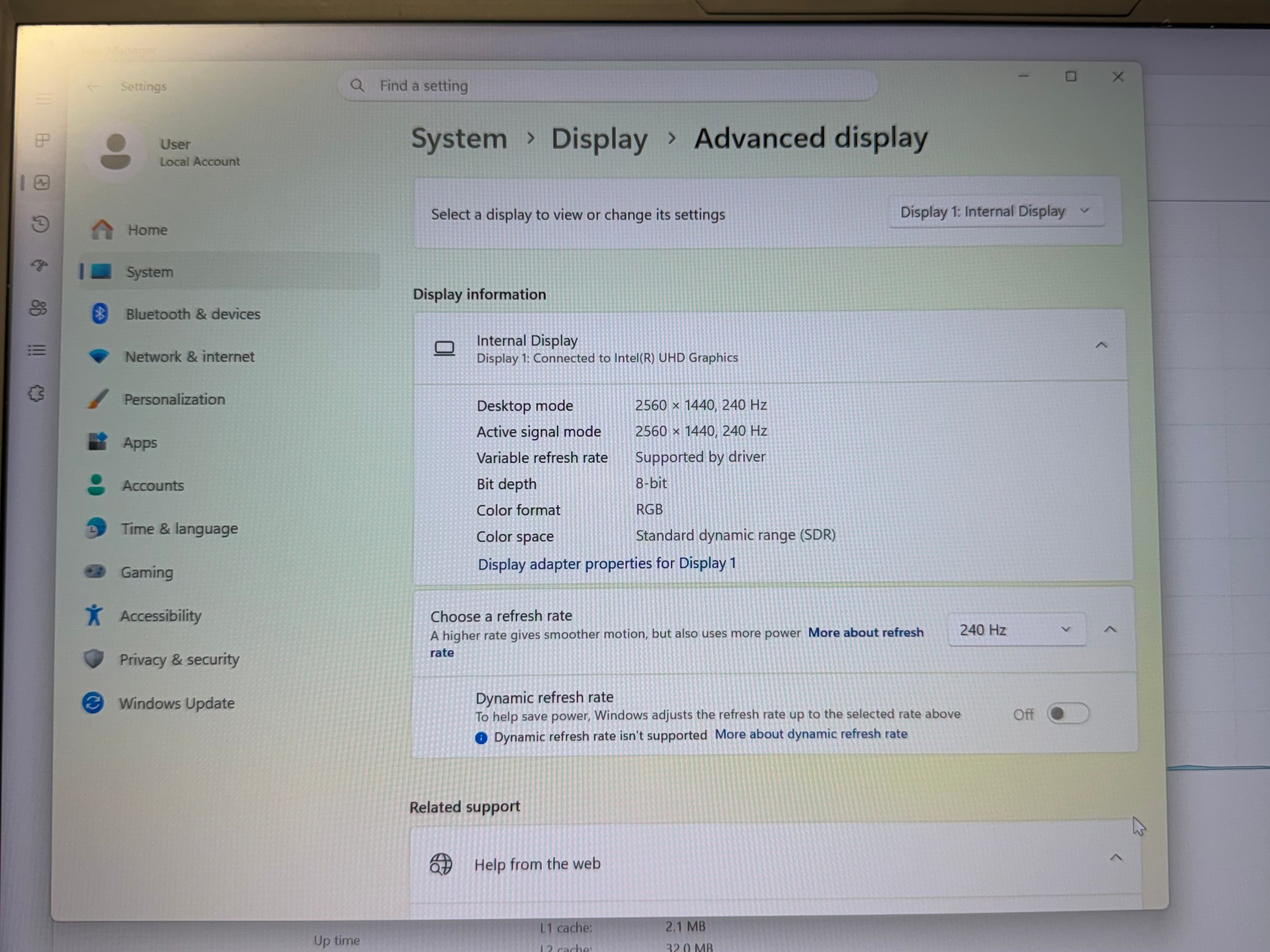Select Network & internet menu item
Viewport: 1270px width, 952px height.
(190, 357)
